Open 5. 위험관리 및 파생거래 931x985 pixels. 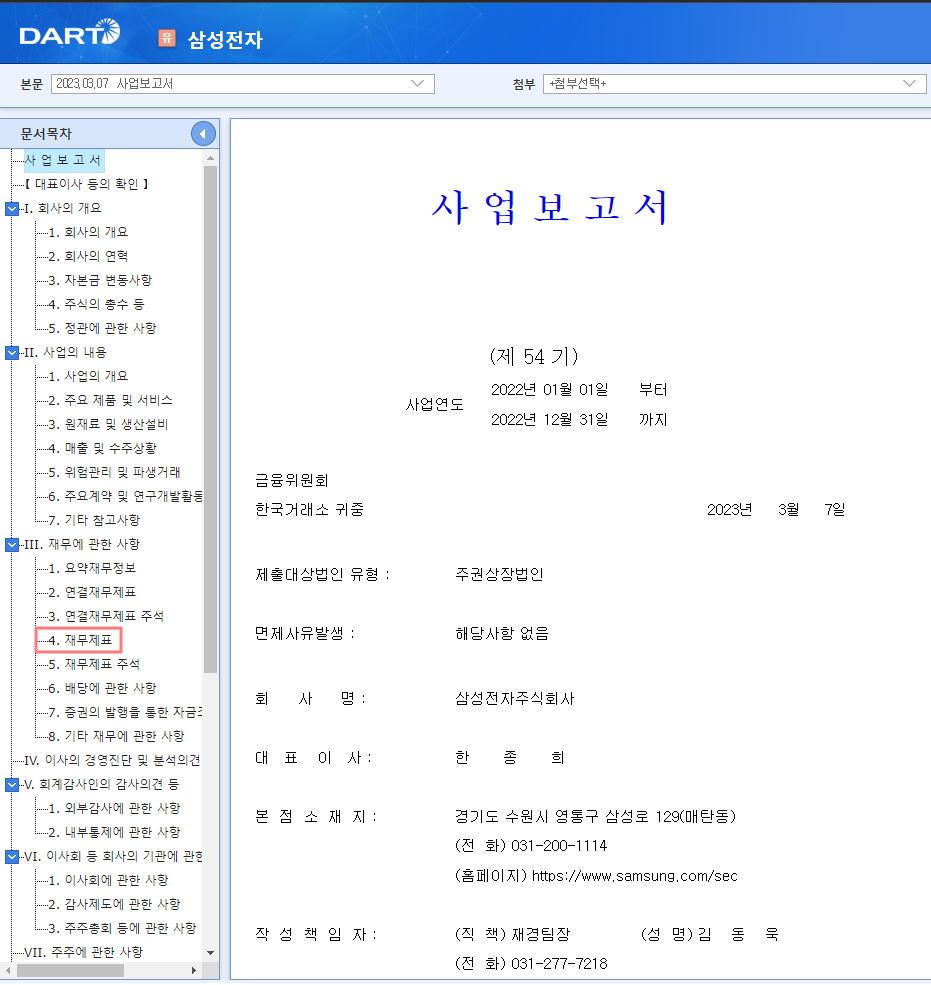114,472
